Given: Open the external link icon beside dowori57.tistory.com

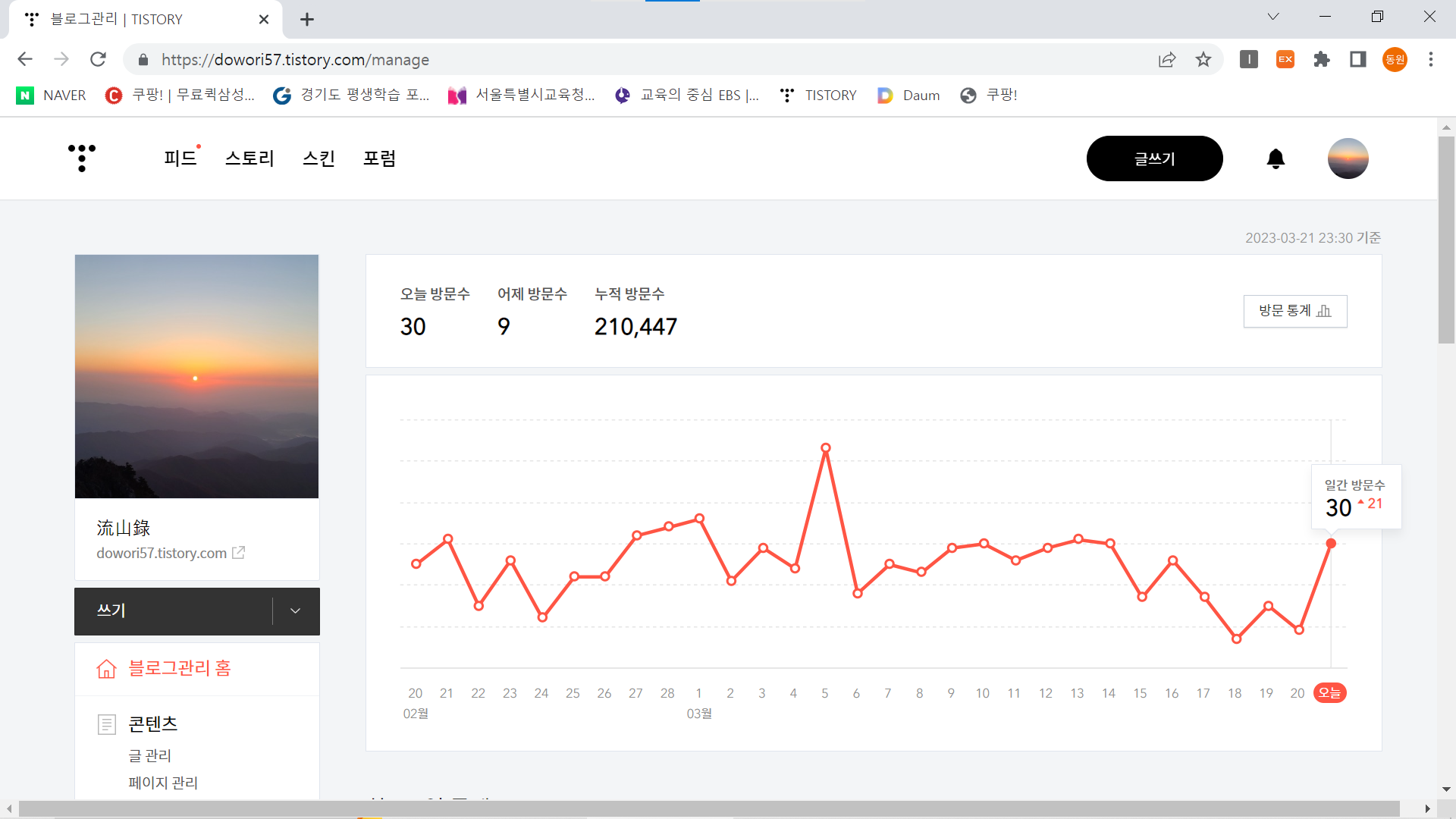Looking at the screenshot, I should (x=238, y=553).
